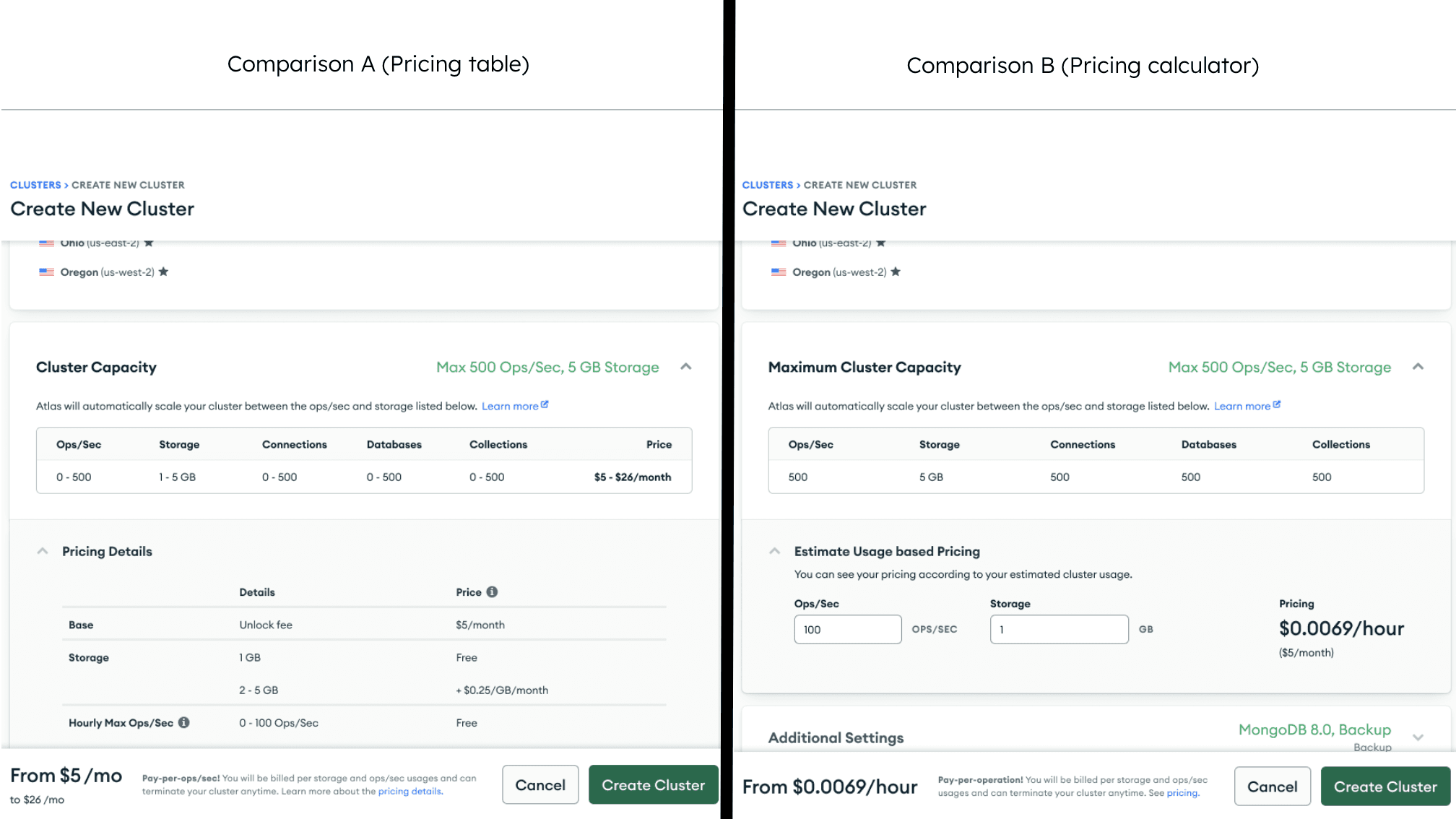The image size is (1456, 819).
Task: Click star icon next to Oregon in left panel
Action: [x=164, y=272]
